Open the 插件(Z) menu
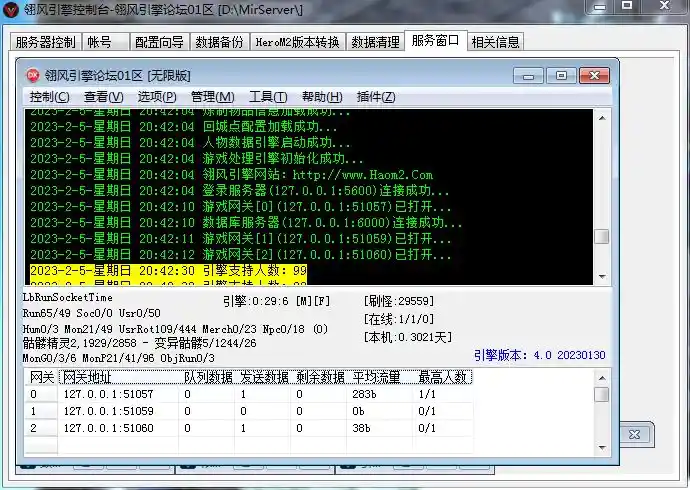This screenshot has height=490, width=690. click(376, 97)
